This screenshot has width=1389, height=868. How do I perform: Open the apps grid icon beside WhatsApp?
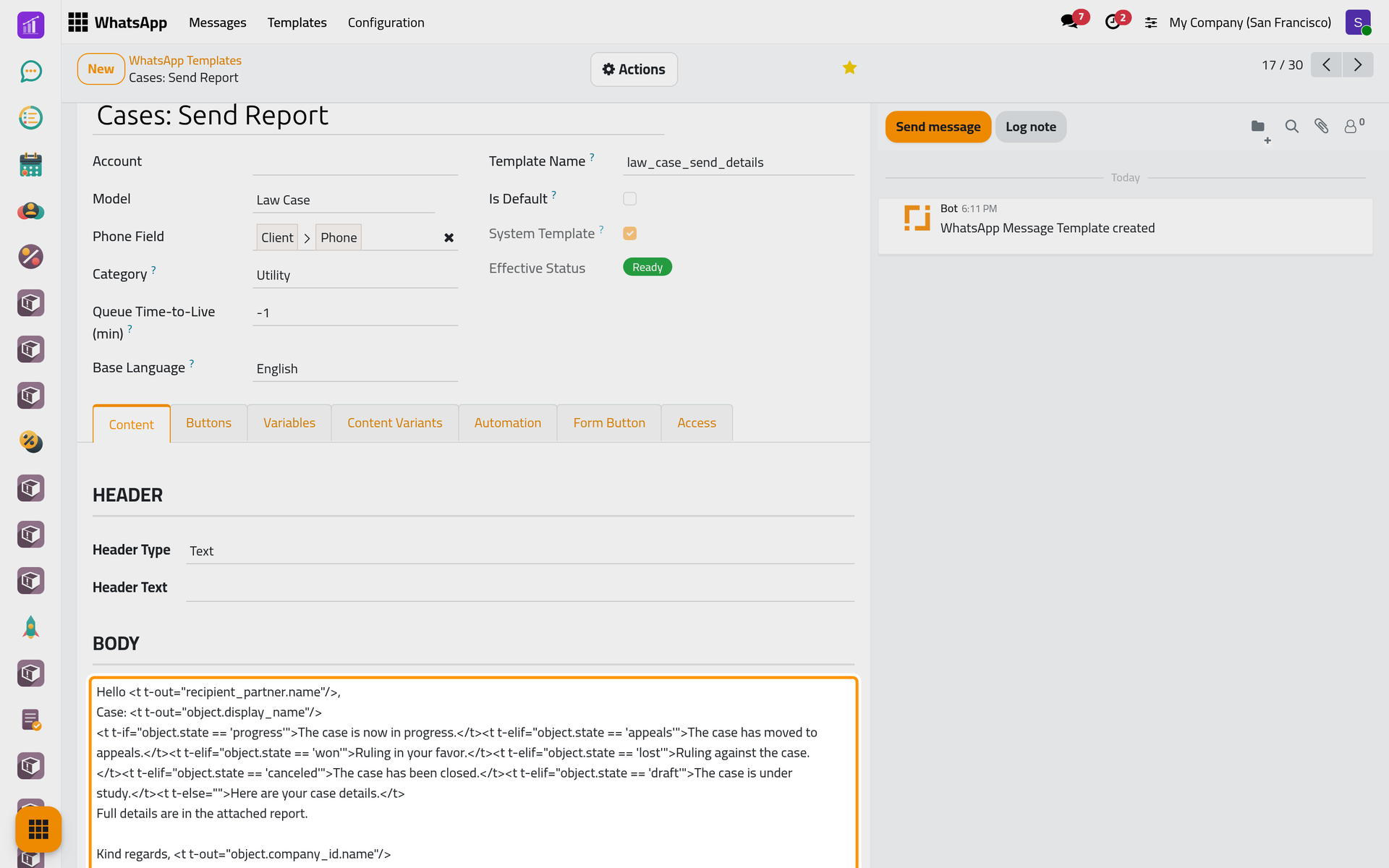tap(78, 22)
